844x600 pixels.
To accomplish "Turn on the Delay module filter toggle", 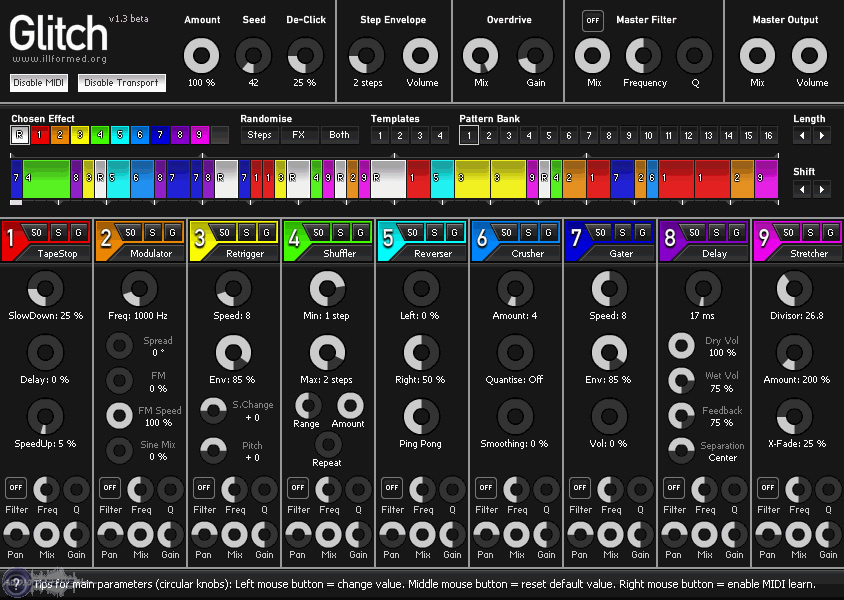I will click(x=674, y=488).
